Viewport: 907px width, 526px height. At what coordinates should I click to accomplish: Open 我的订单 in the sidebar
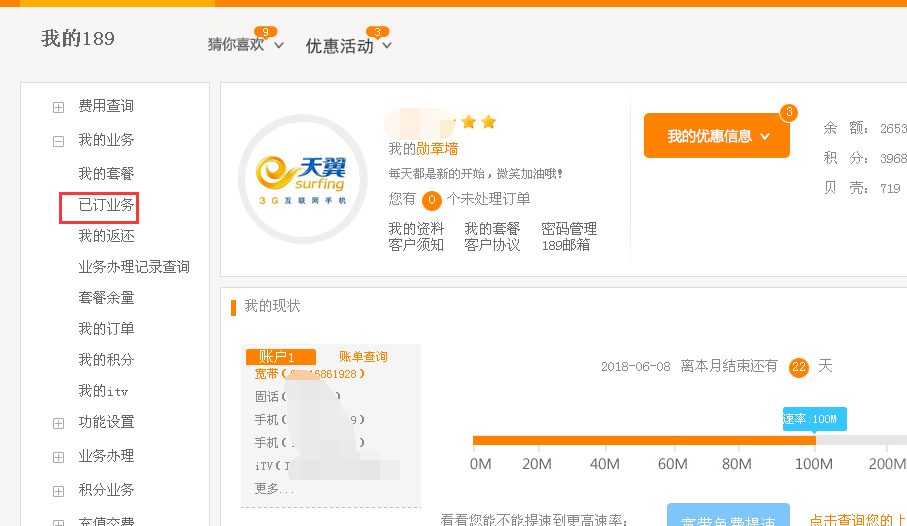click(x=106, y=329)
